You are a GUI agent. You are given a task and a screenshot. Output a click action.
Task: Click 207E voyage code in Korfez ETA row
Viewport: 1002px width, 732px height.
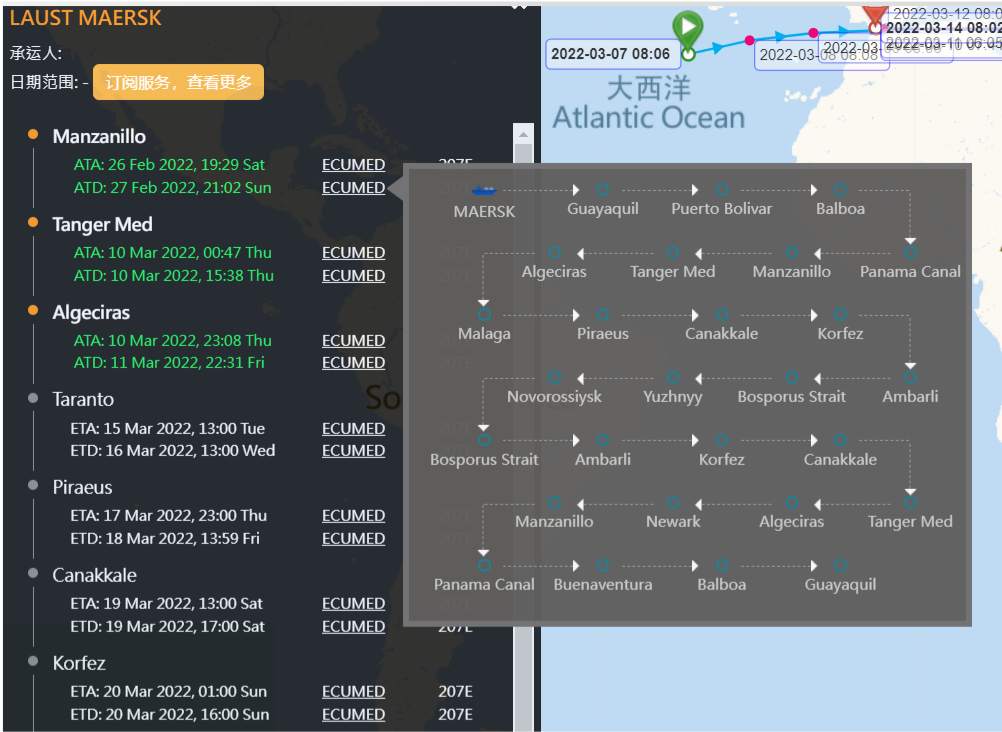click(x=456, y=691)
